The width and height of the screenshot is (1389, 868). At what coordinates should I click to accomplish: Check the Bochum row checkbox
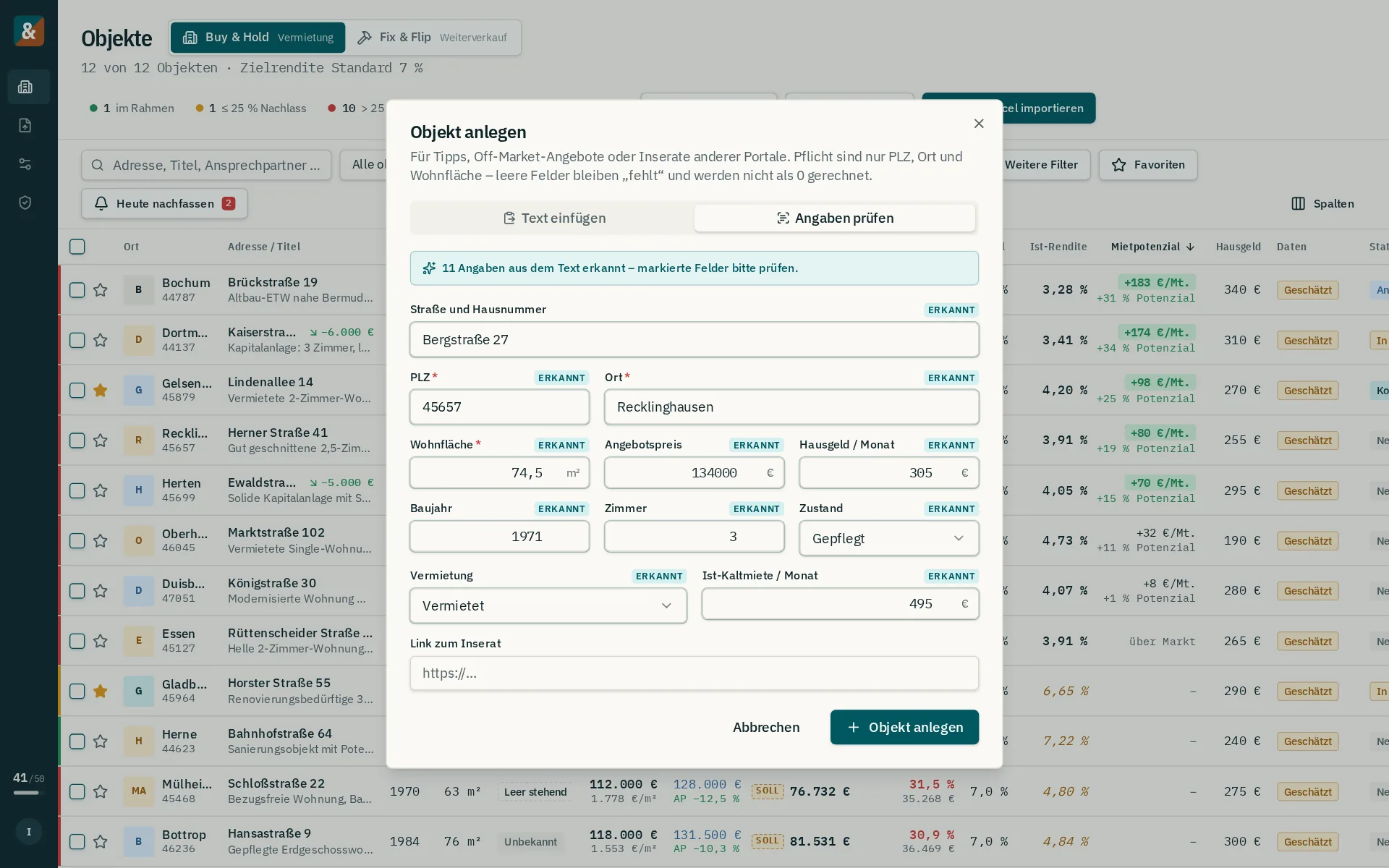pyautogui.click(x=77, y=290)
